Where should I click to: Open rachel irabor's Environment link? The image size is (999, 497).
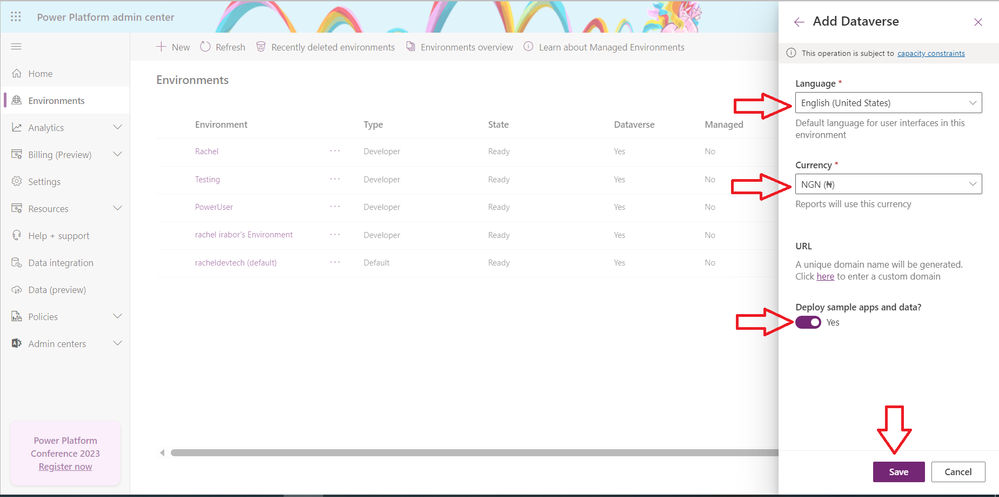[244, 234]
